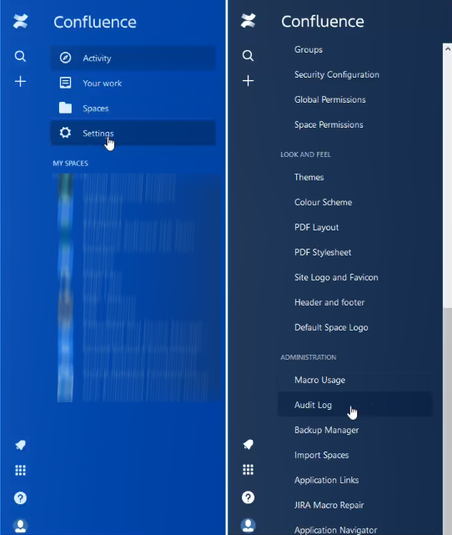Click the create plus icon in left panel

(x=20, y=82)
